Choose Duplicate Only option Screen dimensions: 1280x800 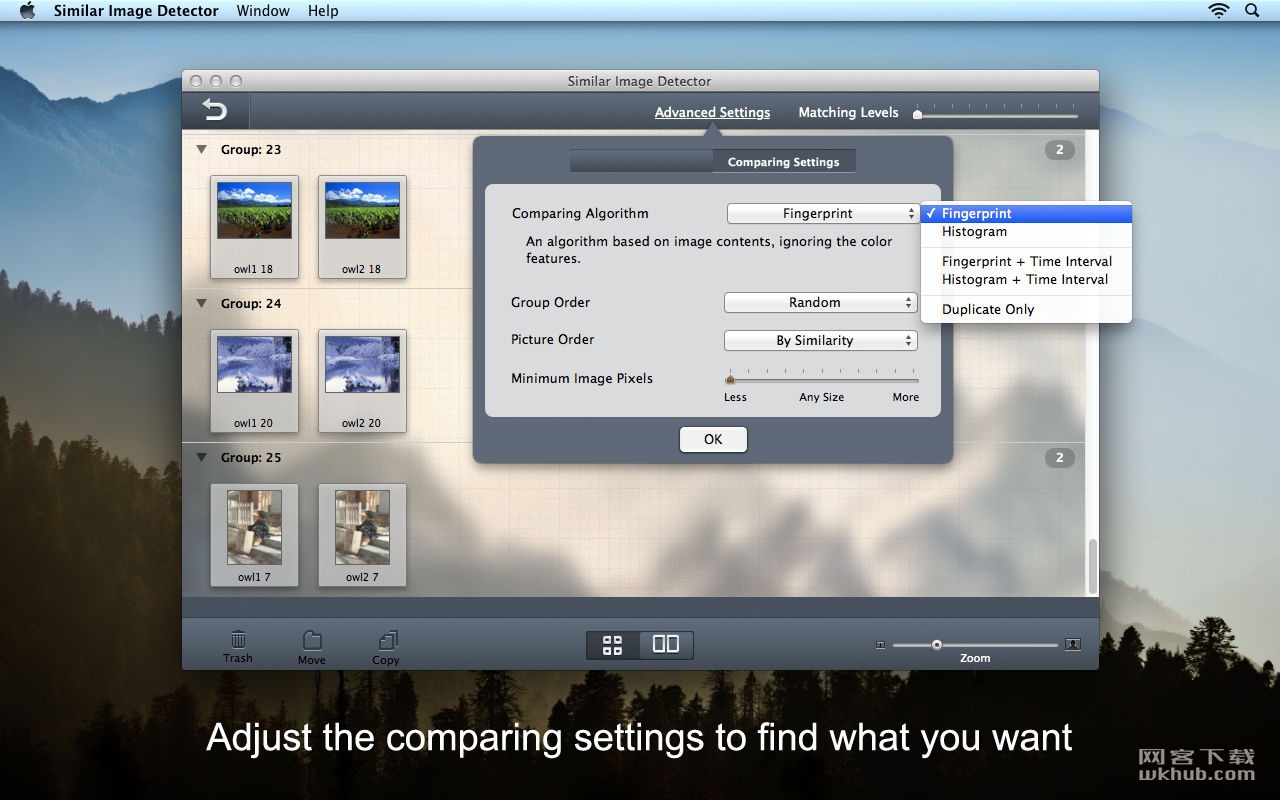coord(1026,310)
